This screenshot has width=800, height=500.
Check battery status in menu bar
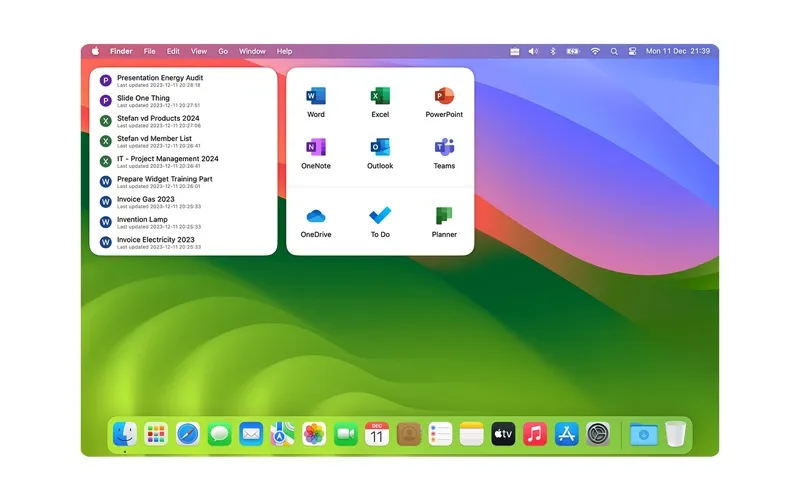coord(573,51)
